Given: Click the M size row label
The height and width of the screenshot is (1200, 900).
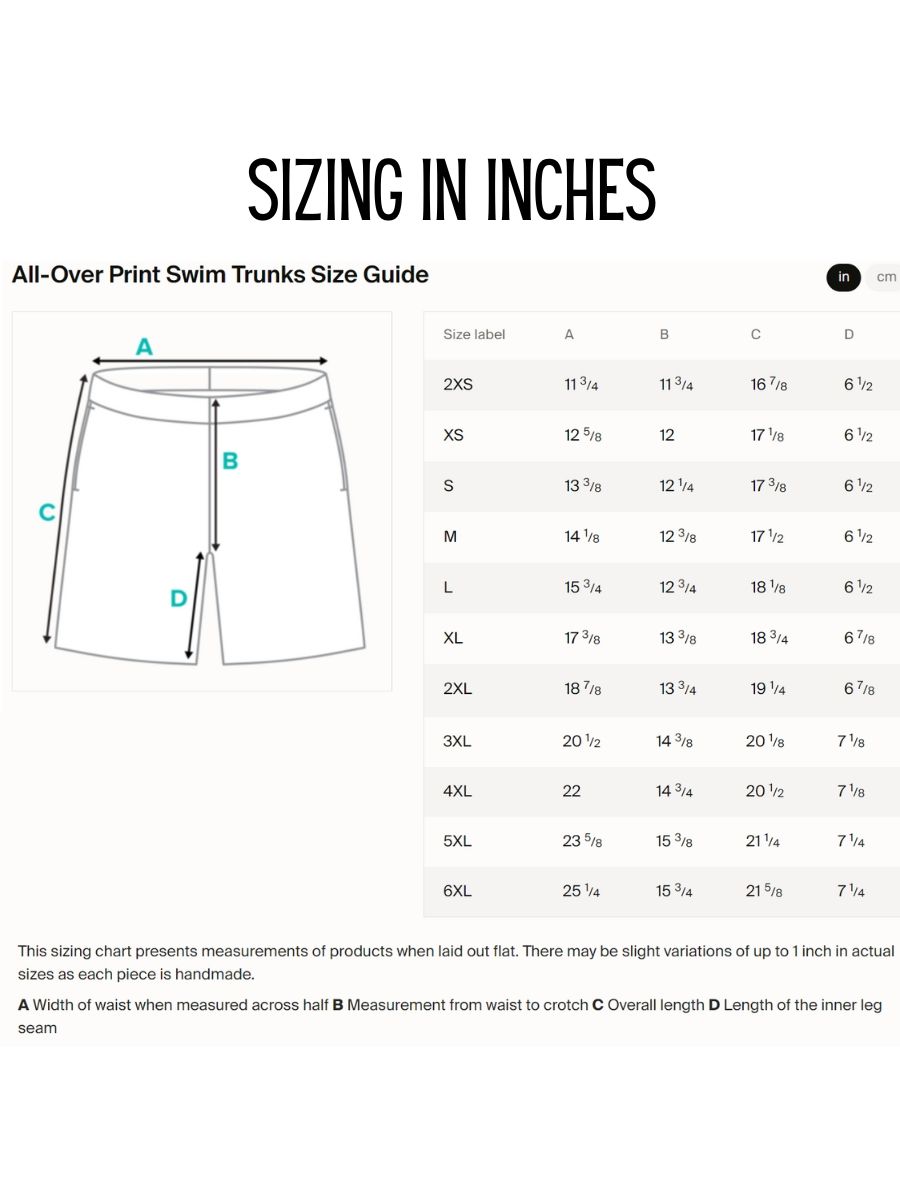Looking at the screenshot, I should pyautogui.click(x=450, y=537).
